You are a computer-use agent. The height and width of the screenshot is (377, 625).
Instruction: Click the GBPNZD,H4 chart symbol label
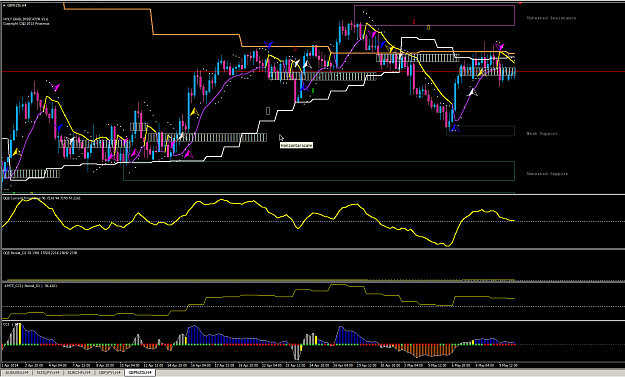tap(17, 6)
